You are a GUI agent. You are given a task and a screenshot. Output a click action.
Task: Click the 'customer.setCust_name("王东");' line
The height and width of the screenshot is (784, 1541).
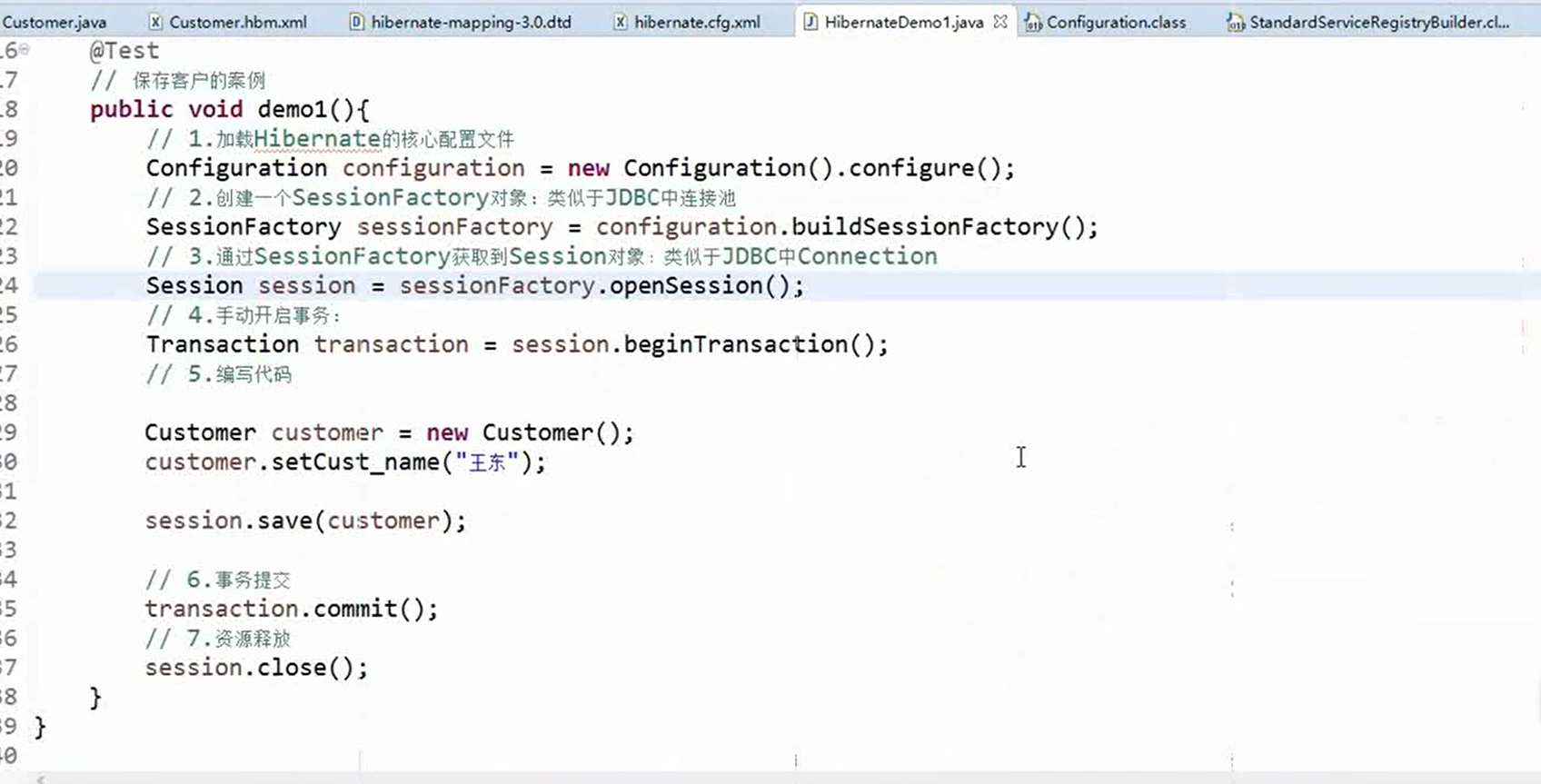pyautogui.click(x=345, y=461)
